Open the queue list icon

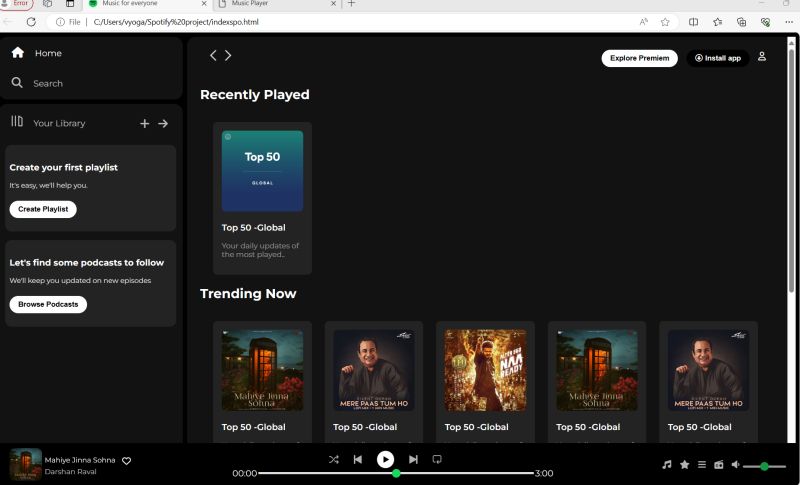[x=702, y=465]
